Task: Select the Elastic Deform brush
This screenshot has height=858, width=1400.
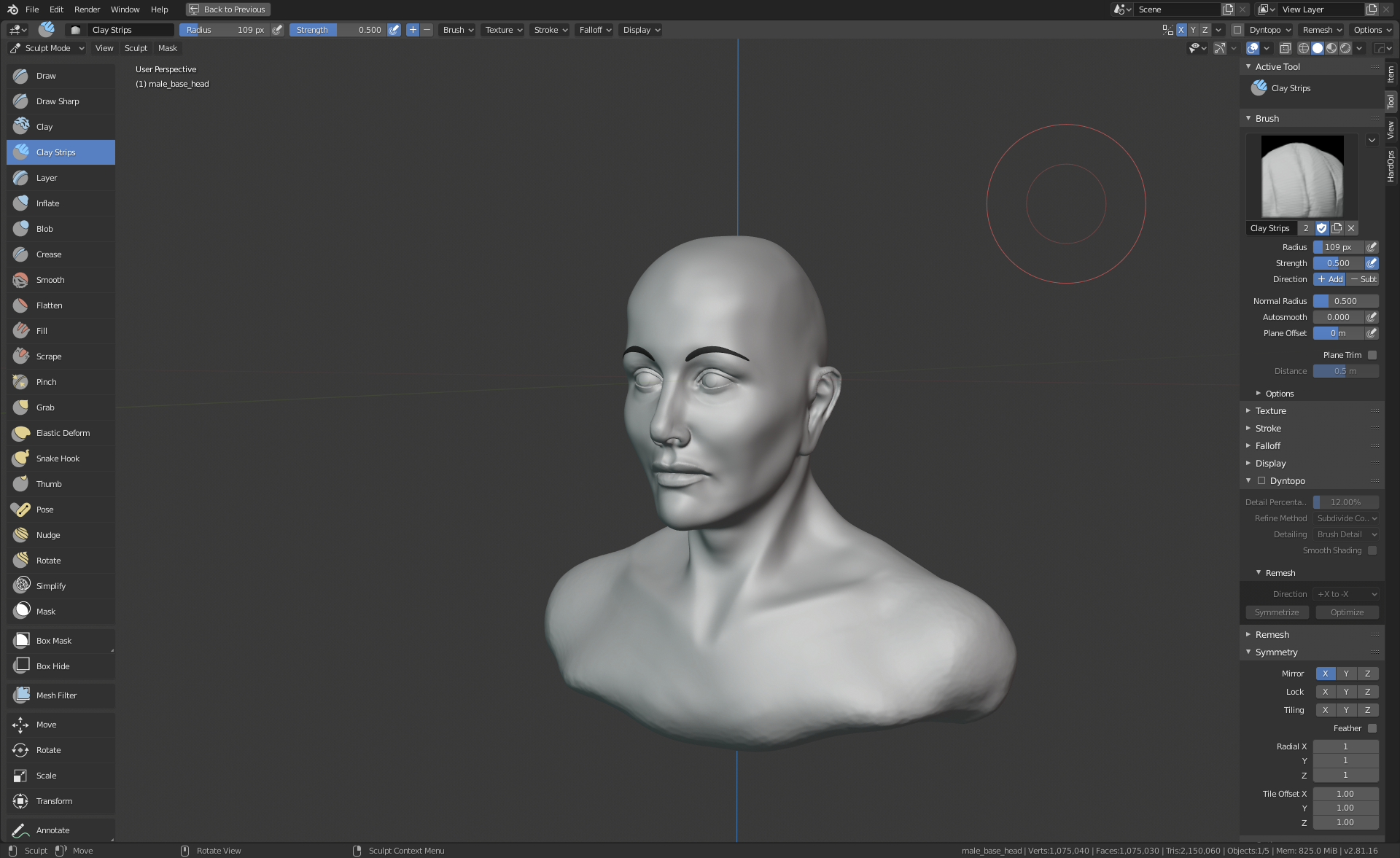Action: point(63,433)
